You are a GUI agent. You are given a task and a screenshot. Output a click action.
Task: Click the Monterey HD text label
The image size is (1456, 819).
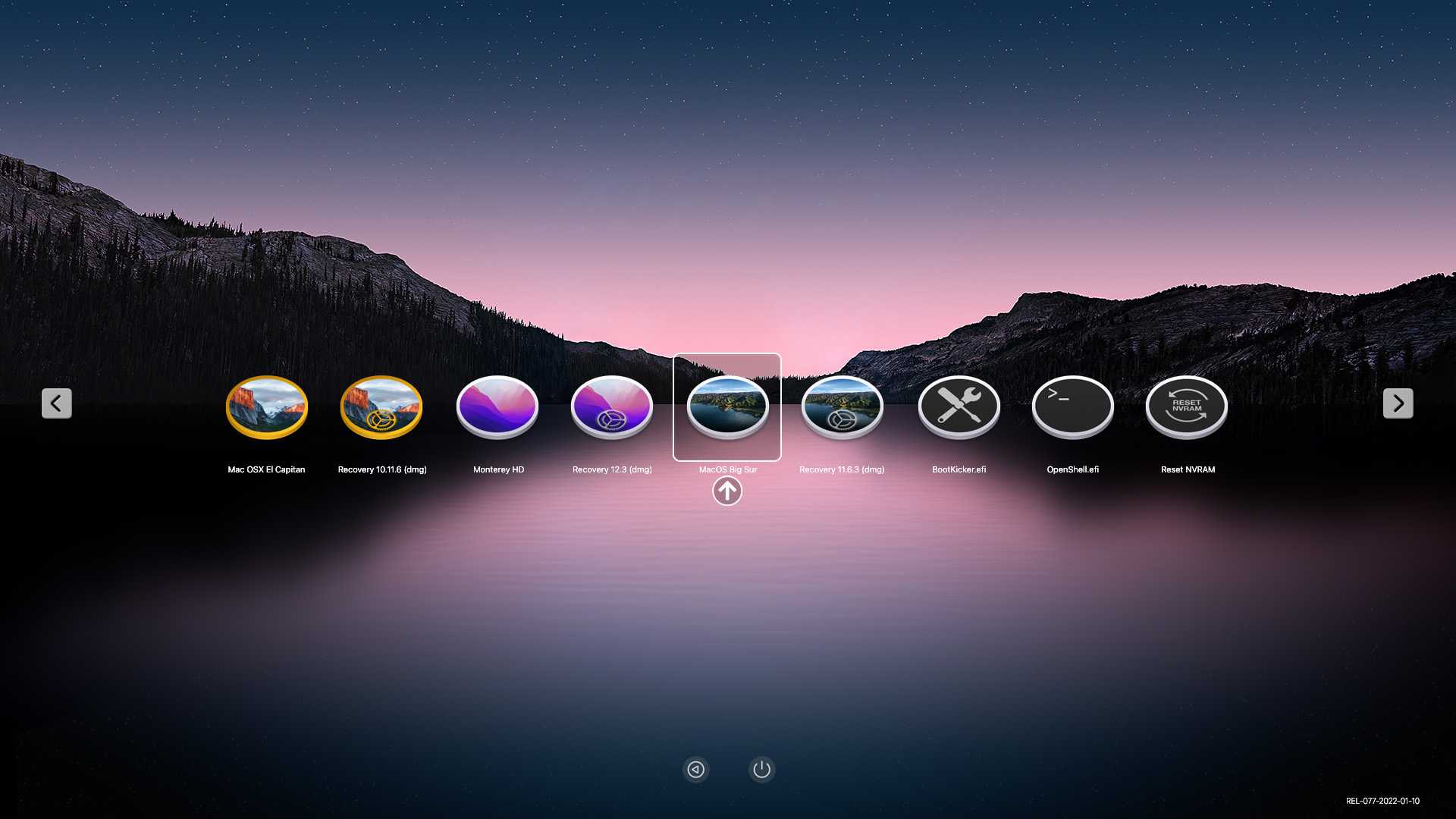pyautogui.click(x=498, y=469)
